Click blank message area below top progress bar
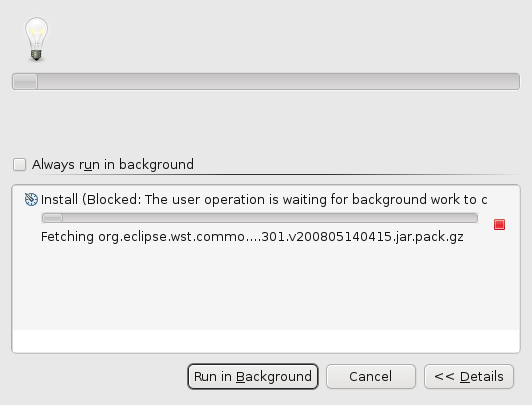The image size is (532, 405). point(266,122)
